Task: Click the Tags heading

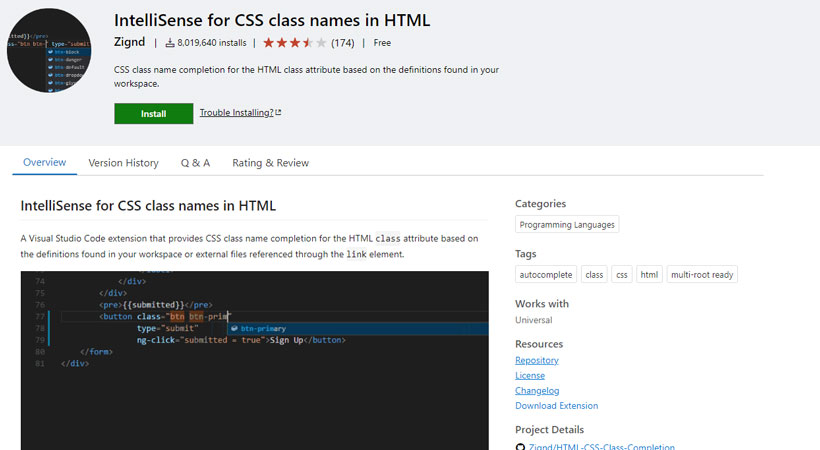Action: click(x=526, y=254)
